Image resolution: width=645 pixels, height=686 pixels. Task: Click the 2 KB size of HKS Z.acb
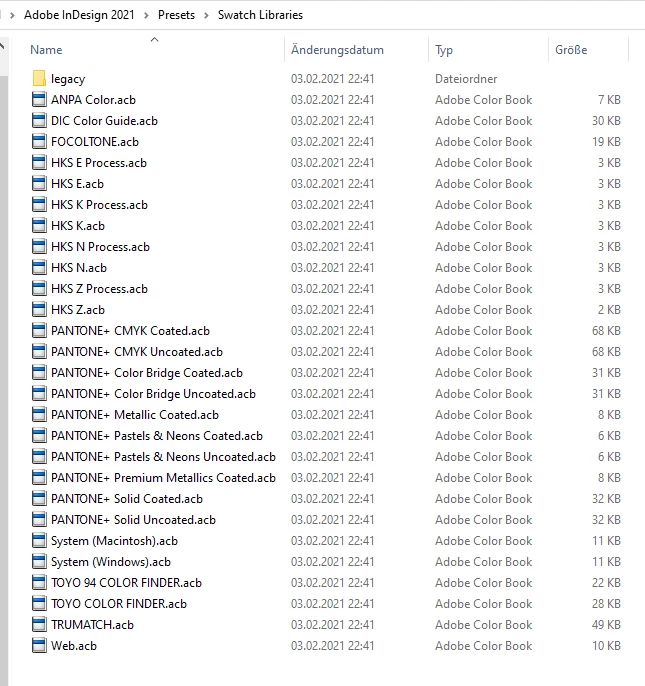609,310
